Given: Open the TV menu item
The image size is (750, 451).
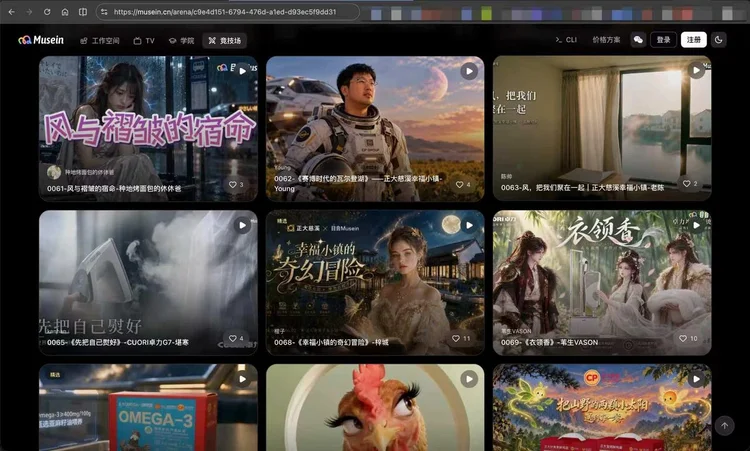Looking at the screenshot, I should coord(144,41).
